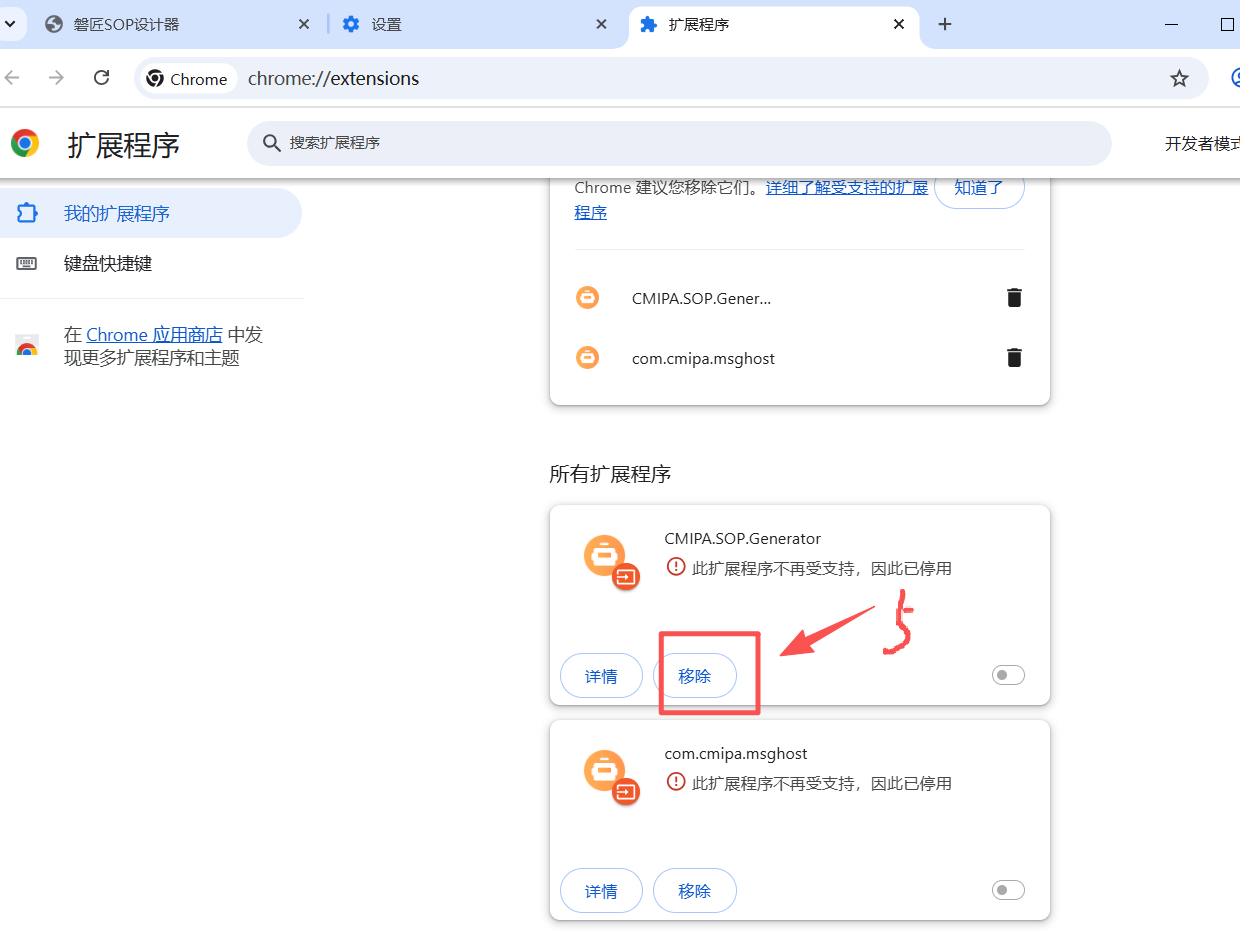
Task: Click CMIPA.SOP.Gener... name in warning list
Action: 701,298
